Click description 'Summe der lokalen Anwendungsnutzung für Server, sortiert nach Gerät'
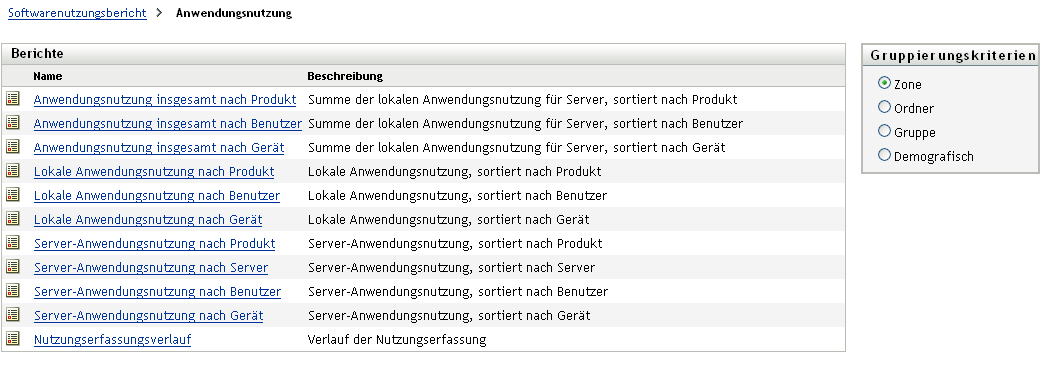Viewport: 1049px width, 381px height. [x=516, y=148]
